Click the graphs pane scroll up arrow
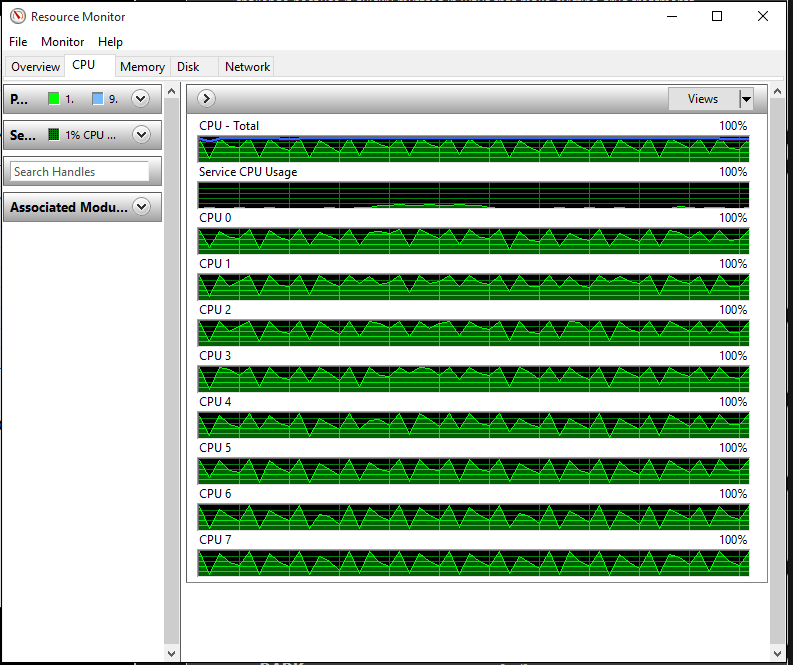The height and width of the screenshot is (665, 793). (x=777, y=92)
